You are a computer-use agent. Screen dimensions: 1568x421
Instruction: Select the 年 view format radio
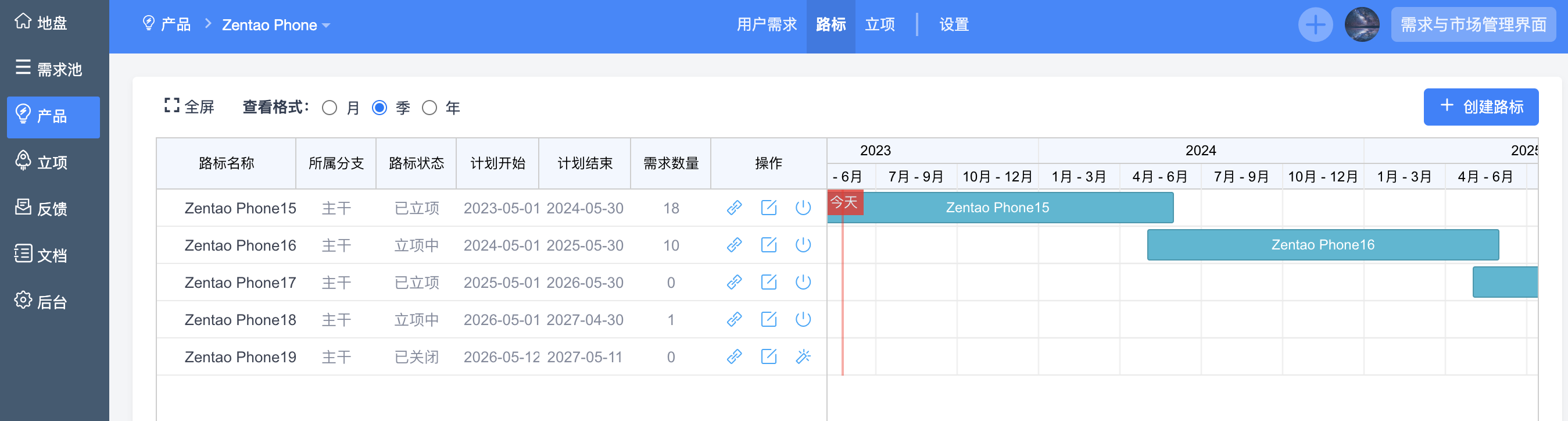click(429, 108)
